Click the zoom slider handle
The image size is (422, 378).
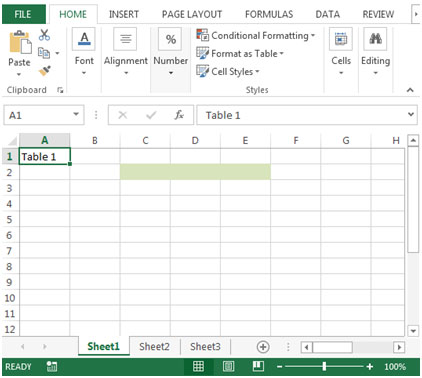324,366
